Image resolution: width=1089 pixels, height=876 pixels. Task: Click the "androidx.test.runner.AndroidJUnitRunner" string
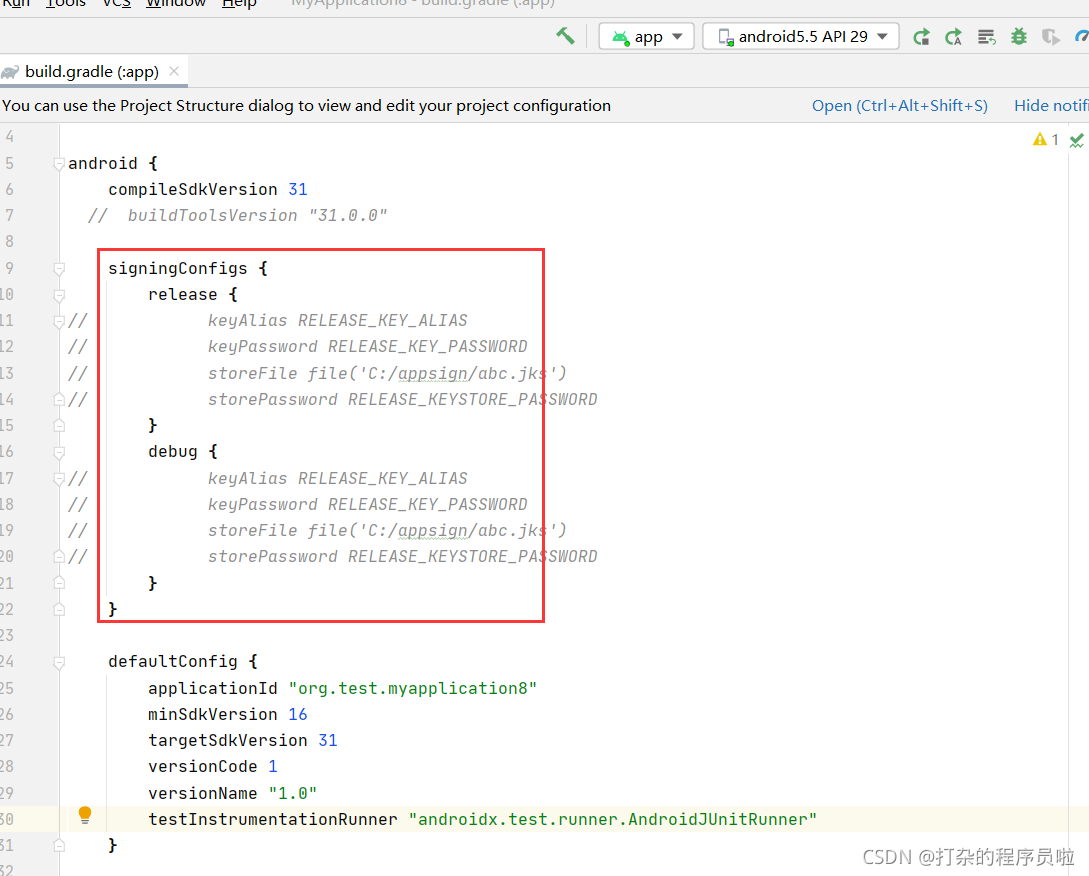point(613,820)
